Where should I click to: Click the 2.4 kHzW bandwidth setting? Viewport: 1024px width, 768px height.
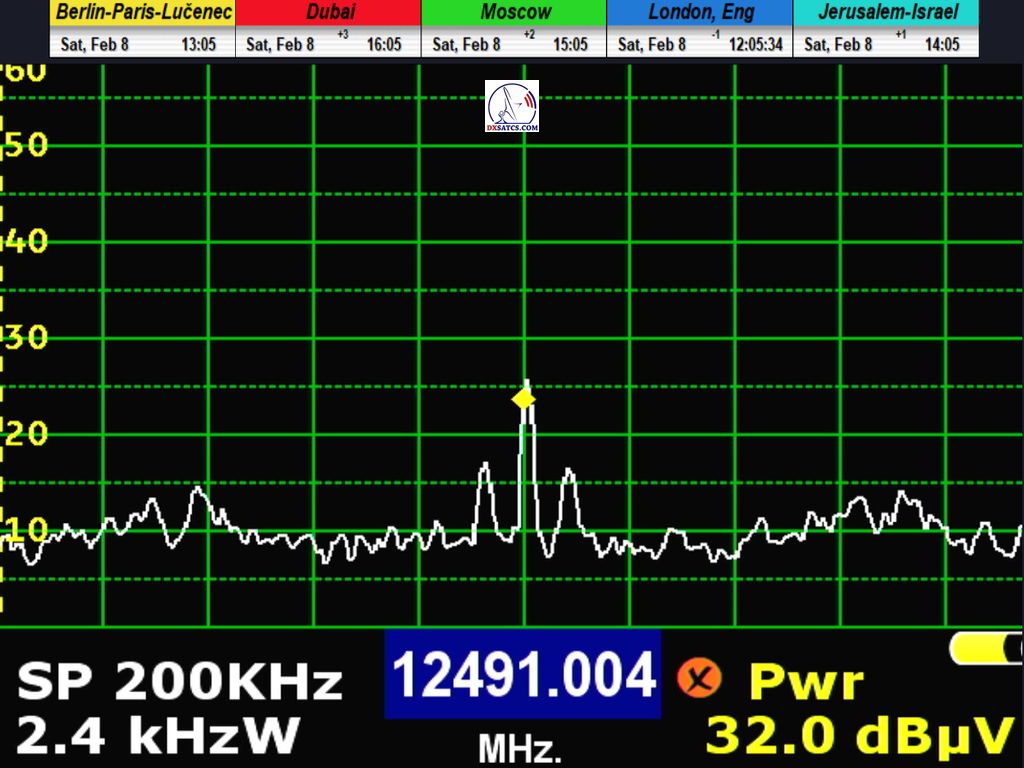tap(158, 737)
